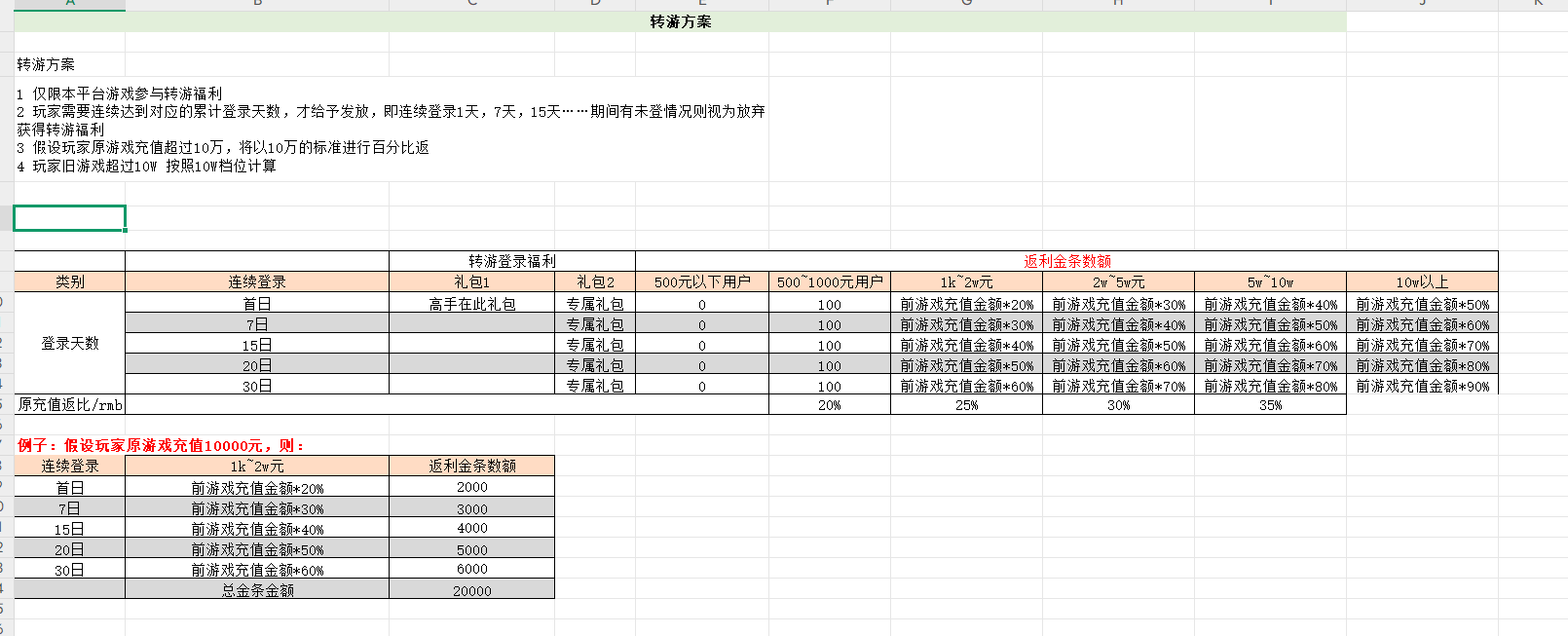Click the red "返利金条数额" header cell
This screenshot has width=1568, height=636.
coord(1066,261)
